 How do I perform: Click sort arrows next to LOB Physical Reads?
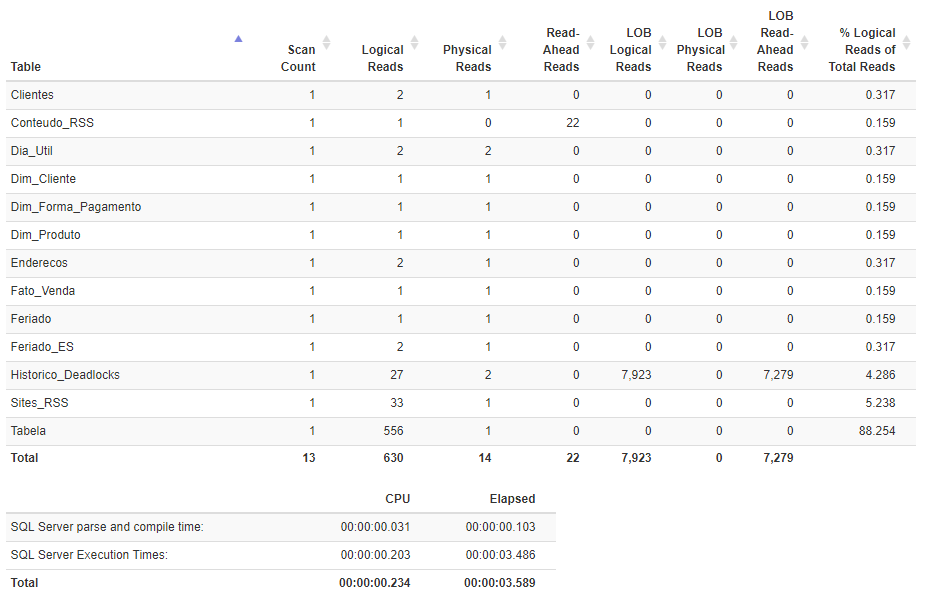tap(734, 42)
